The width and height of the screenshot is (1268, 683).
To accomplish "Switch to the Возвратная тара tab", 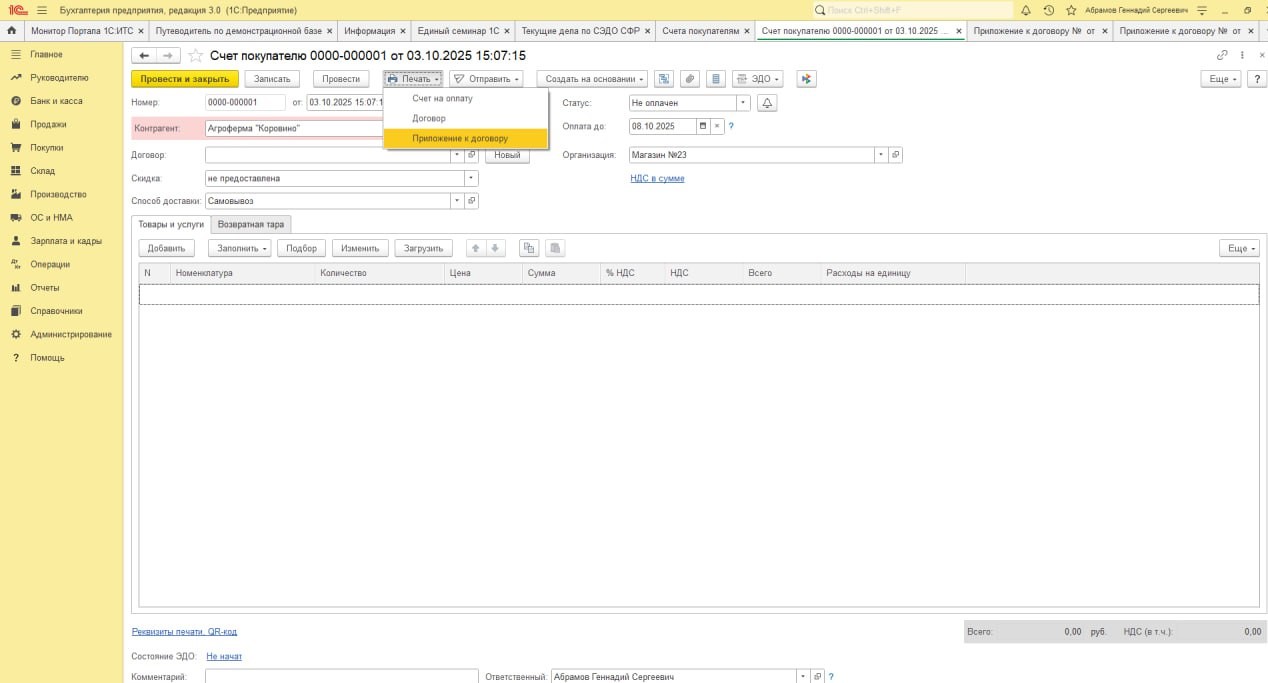I will tap(251, 224).
